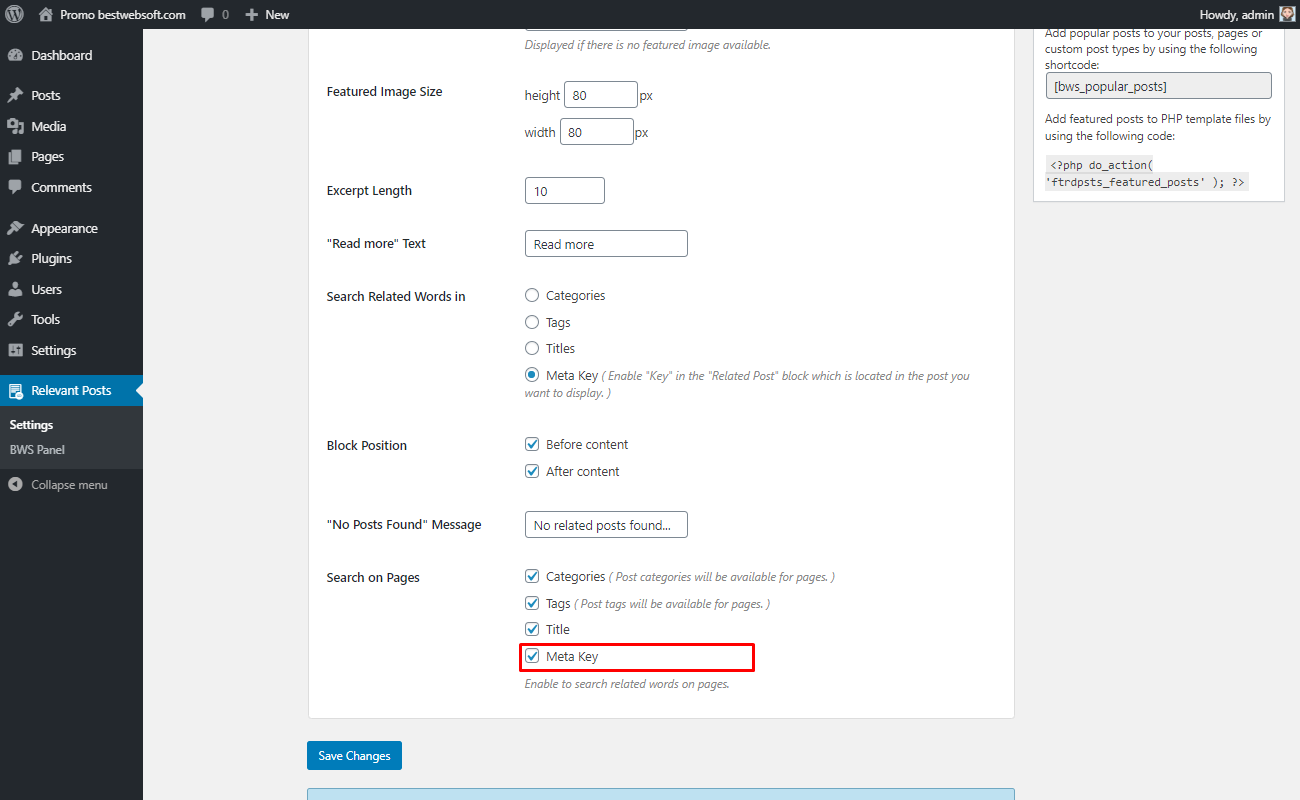1300x800 pixels.
Task: Click the Plugins plug icon
Action: pos(15,258)
